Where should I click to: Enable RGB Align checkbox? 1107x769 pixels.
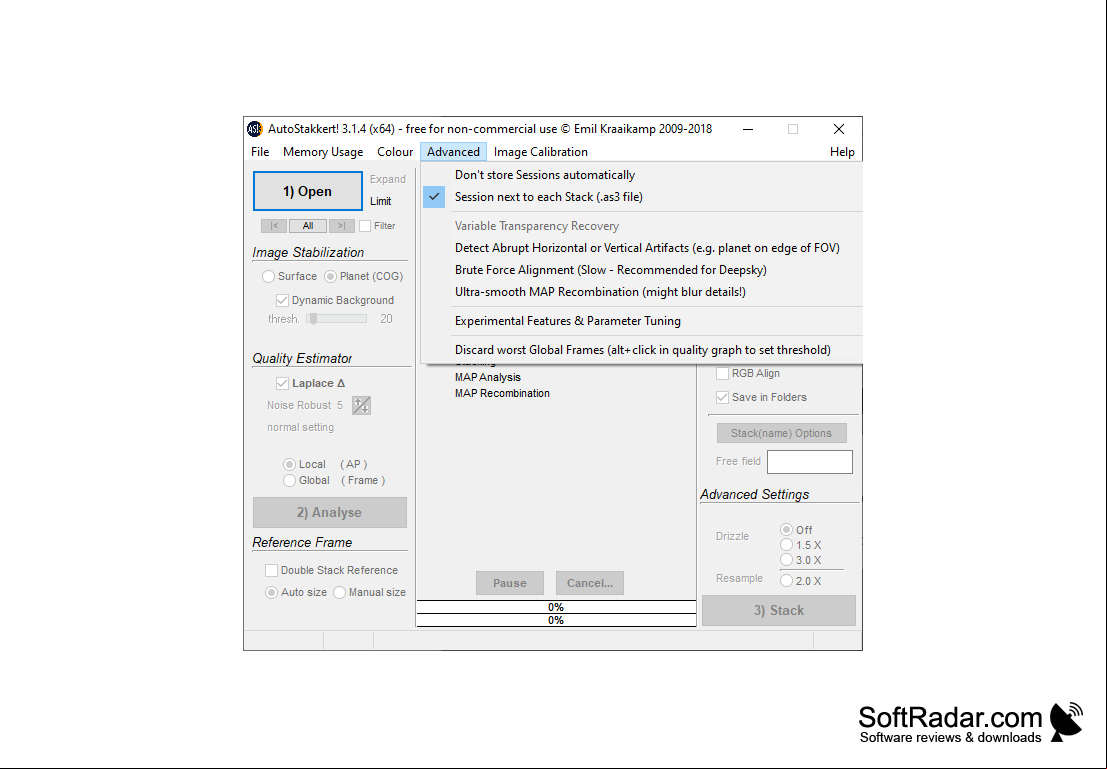tap(722, 374)
